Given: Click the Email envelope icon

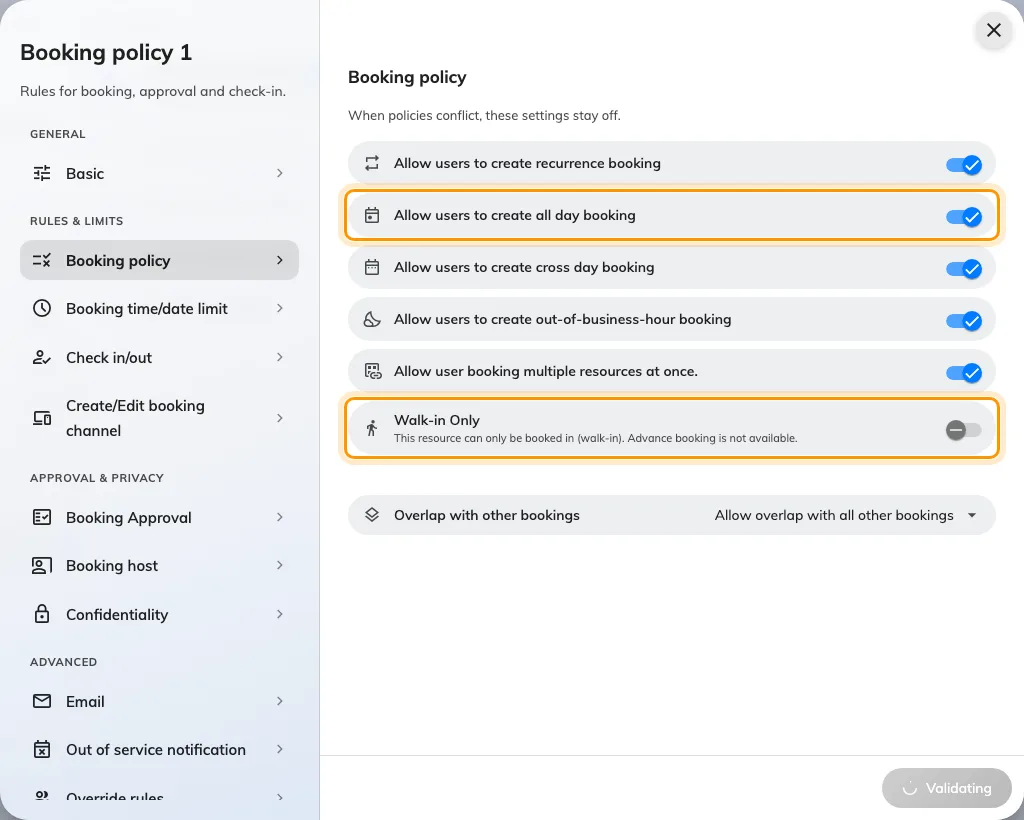Looking at the screenshot, I should pos(42,701).
